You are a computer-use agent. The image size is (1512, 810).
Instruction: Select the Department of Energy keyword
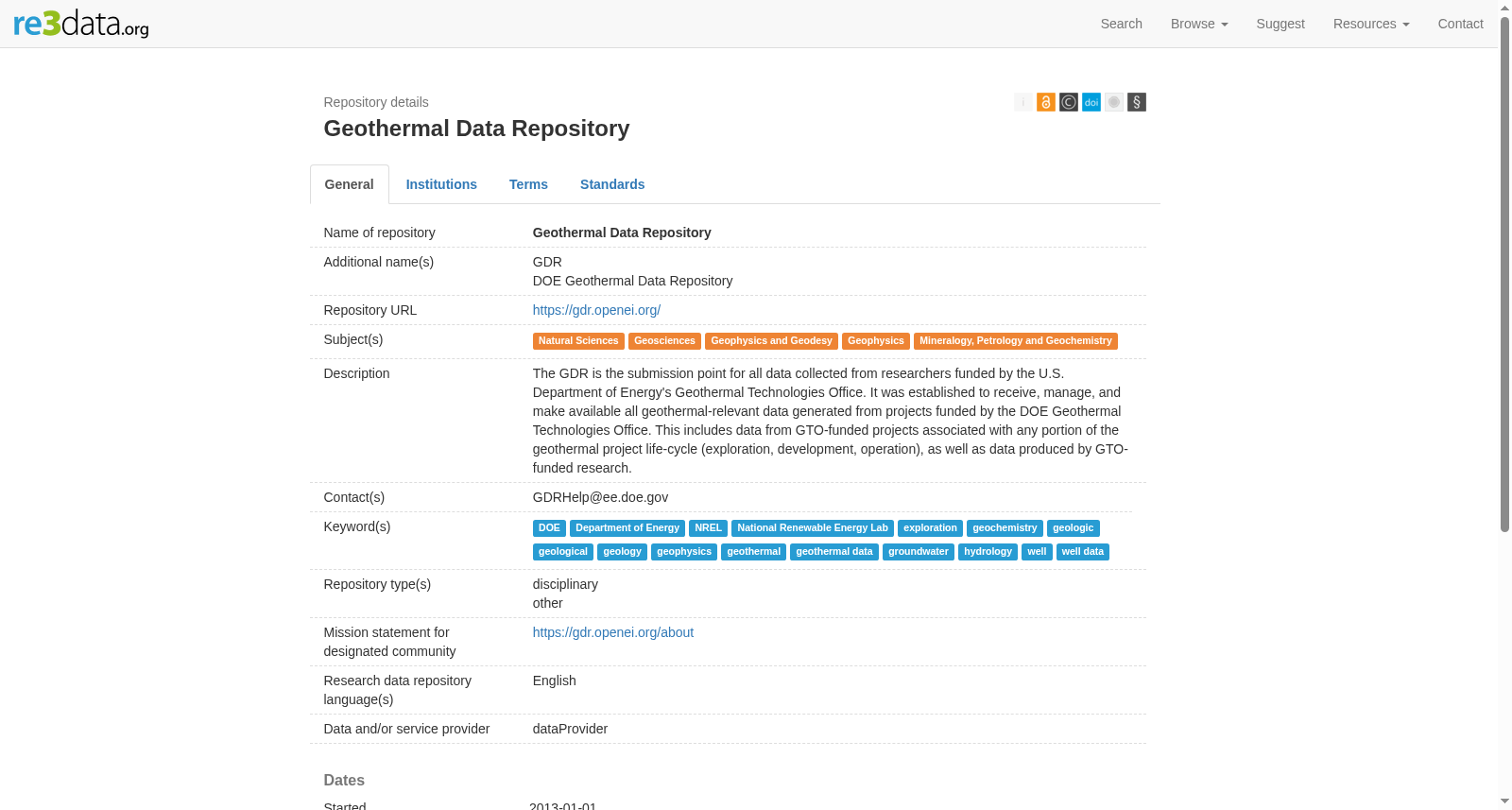[x=627, y=528]
